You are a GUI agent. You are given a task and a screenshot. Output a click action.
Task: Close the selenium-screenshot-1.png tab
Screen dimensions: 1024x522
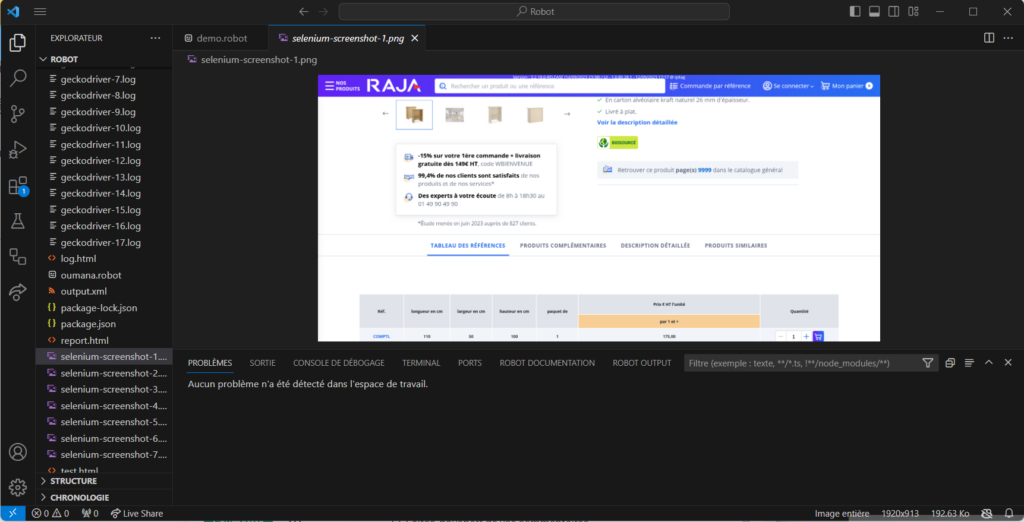click(415, 39)
